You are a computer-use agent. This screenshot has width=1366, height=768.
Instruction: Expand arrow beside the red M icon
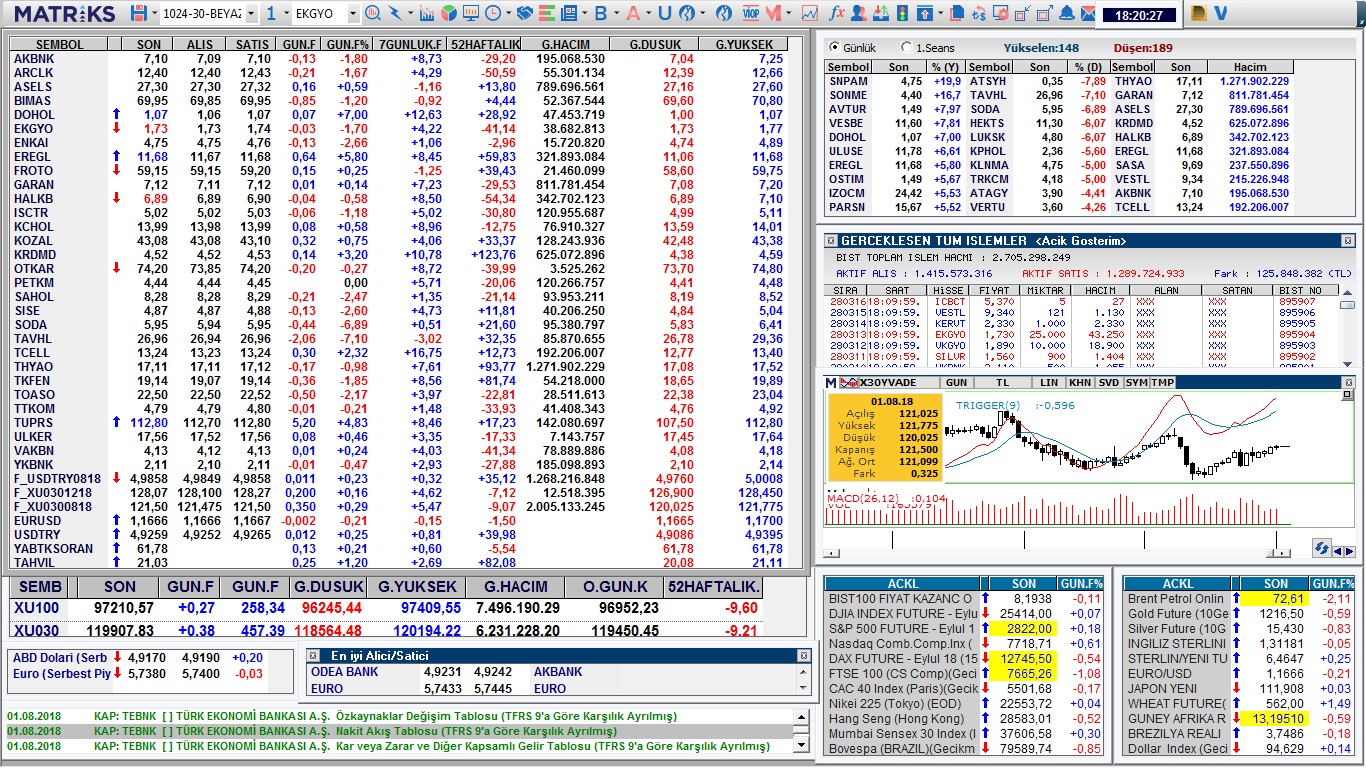(x=788, y=14)
